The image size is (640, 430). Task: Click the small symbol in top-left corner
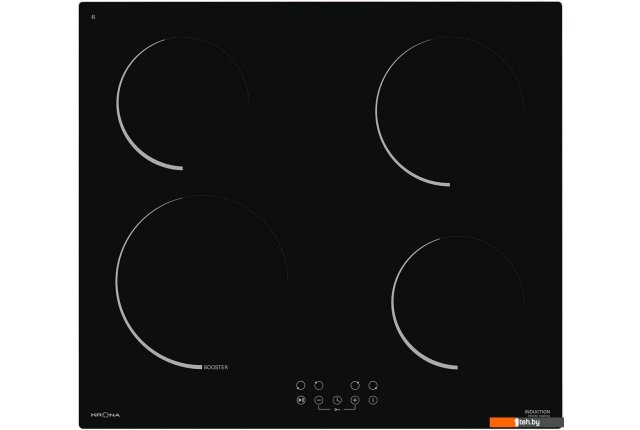coord(93,17)
